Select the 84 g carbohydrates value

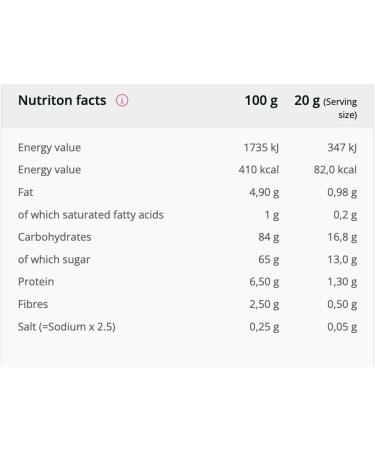point(268,237)
